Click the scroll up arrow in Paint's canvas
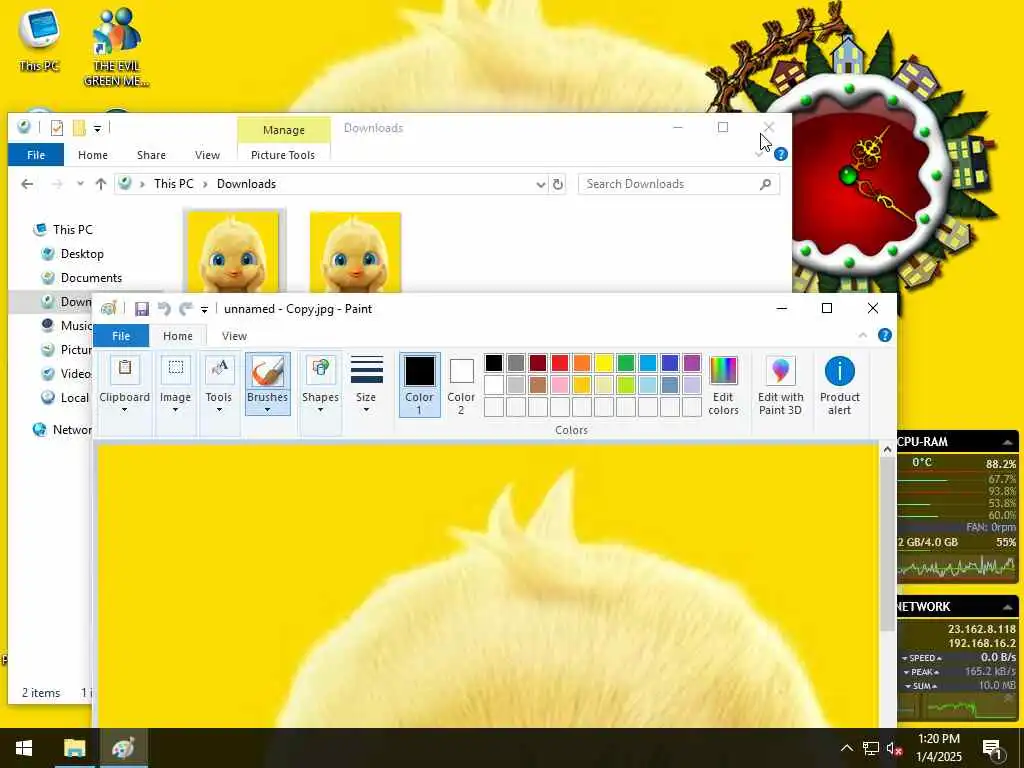 tap(887, 449)
